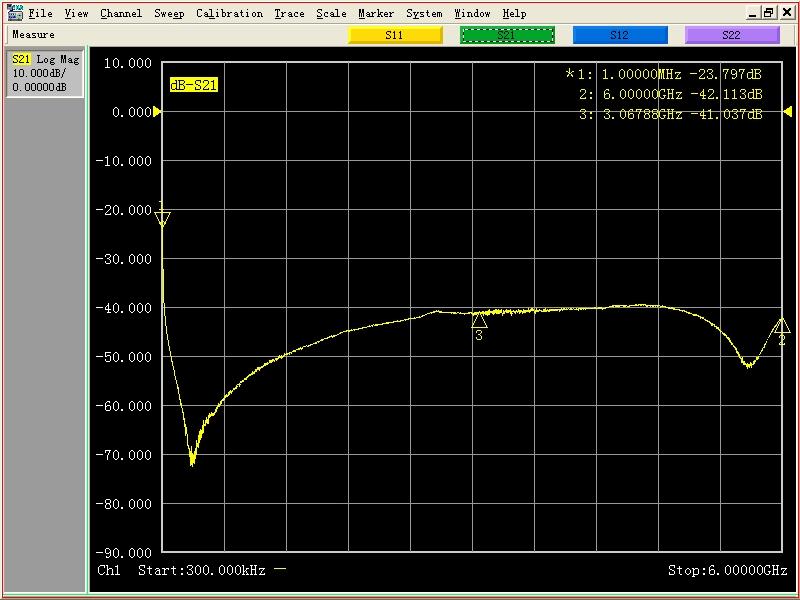Click the S21 Log Mag trace status panel
Screen dimensions: 800x600
(45, 74)
